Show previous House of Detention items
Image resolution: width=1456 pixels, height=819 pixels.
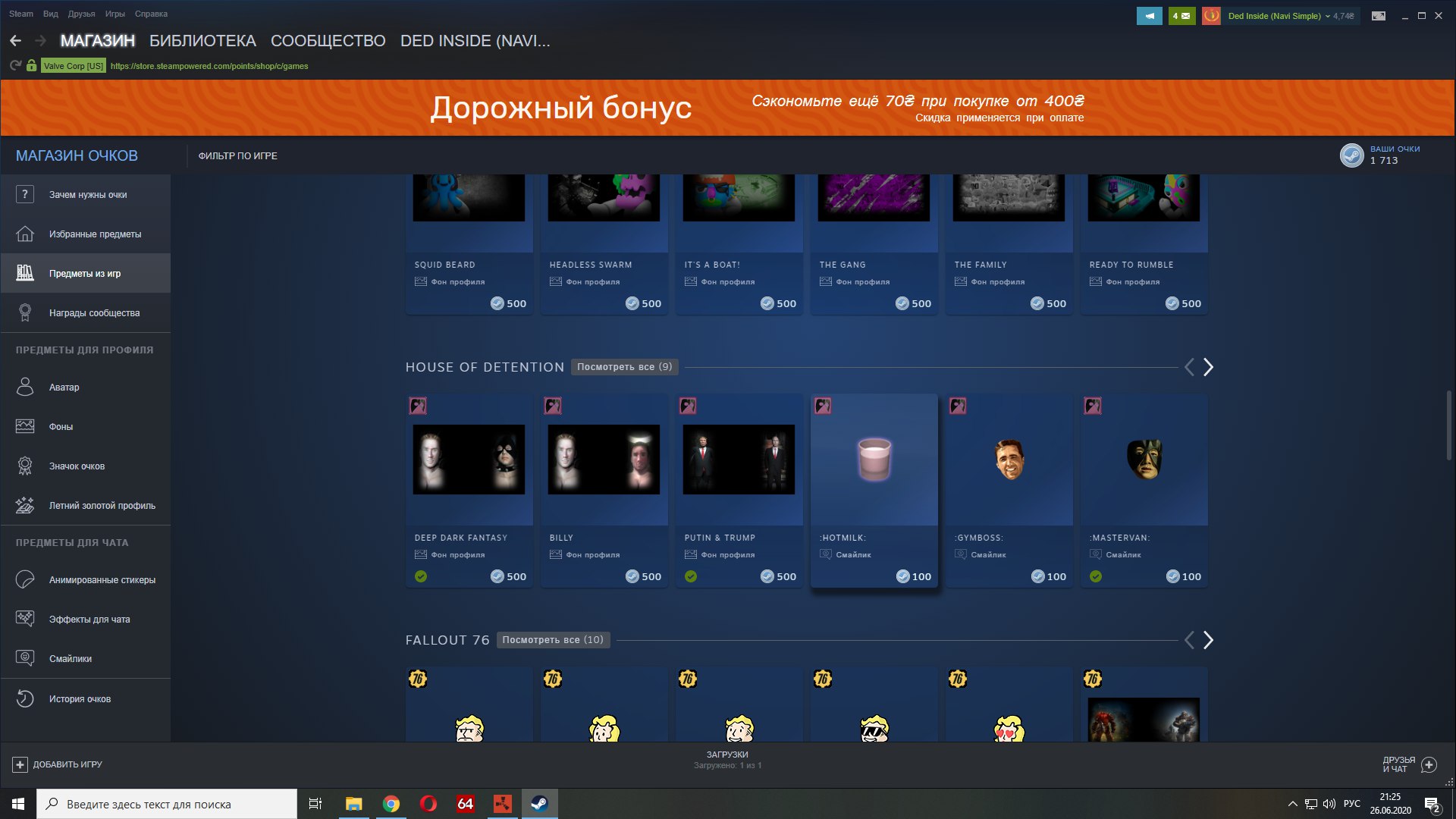[x=1189, y=367]
